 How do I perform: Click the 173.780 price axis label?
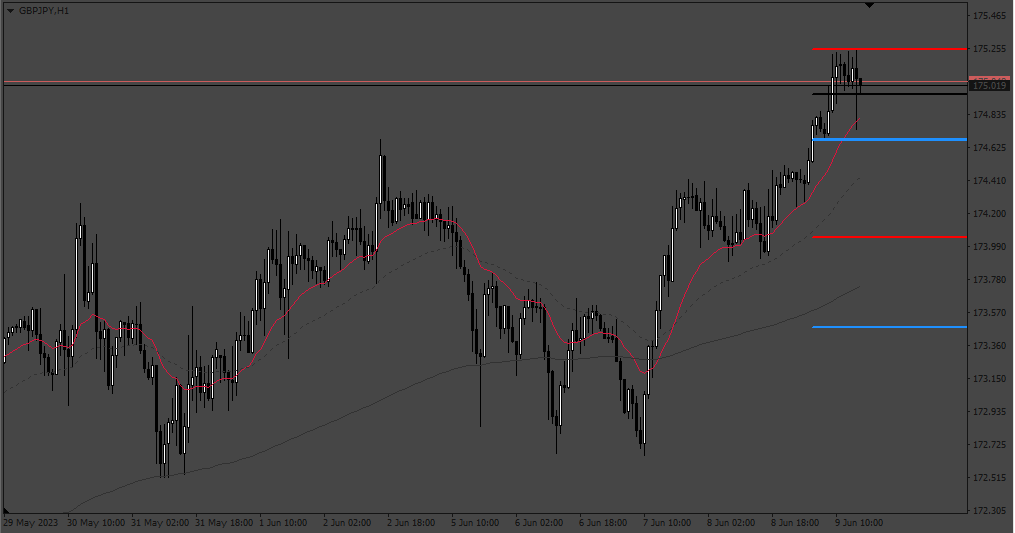click(990, 280)
